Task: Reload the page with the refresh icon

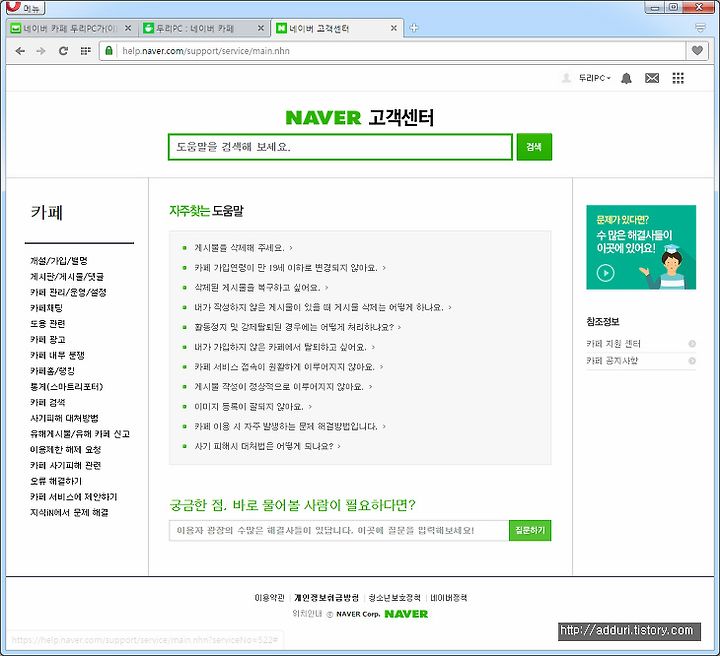Action: tap(63, 51)
